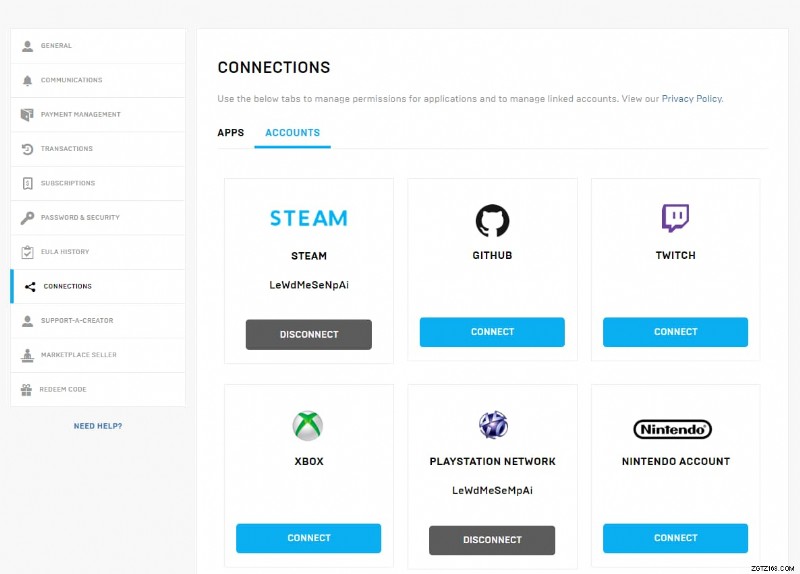The width and height of the screenshot is (800, 574).
Task: Go to Transactions in the sidebar
Action: click(66, 149)
